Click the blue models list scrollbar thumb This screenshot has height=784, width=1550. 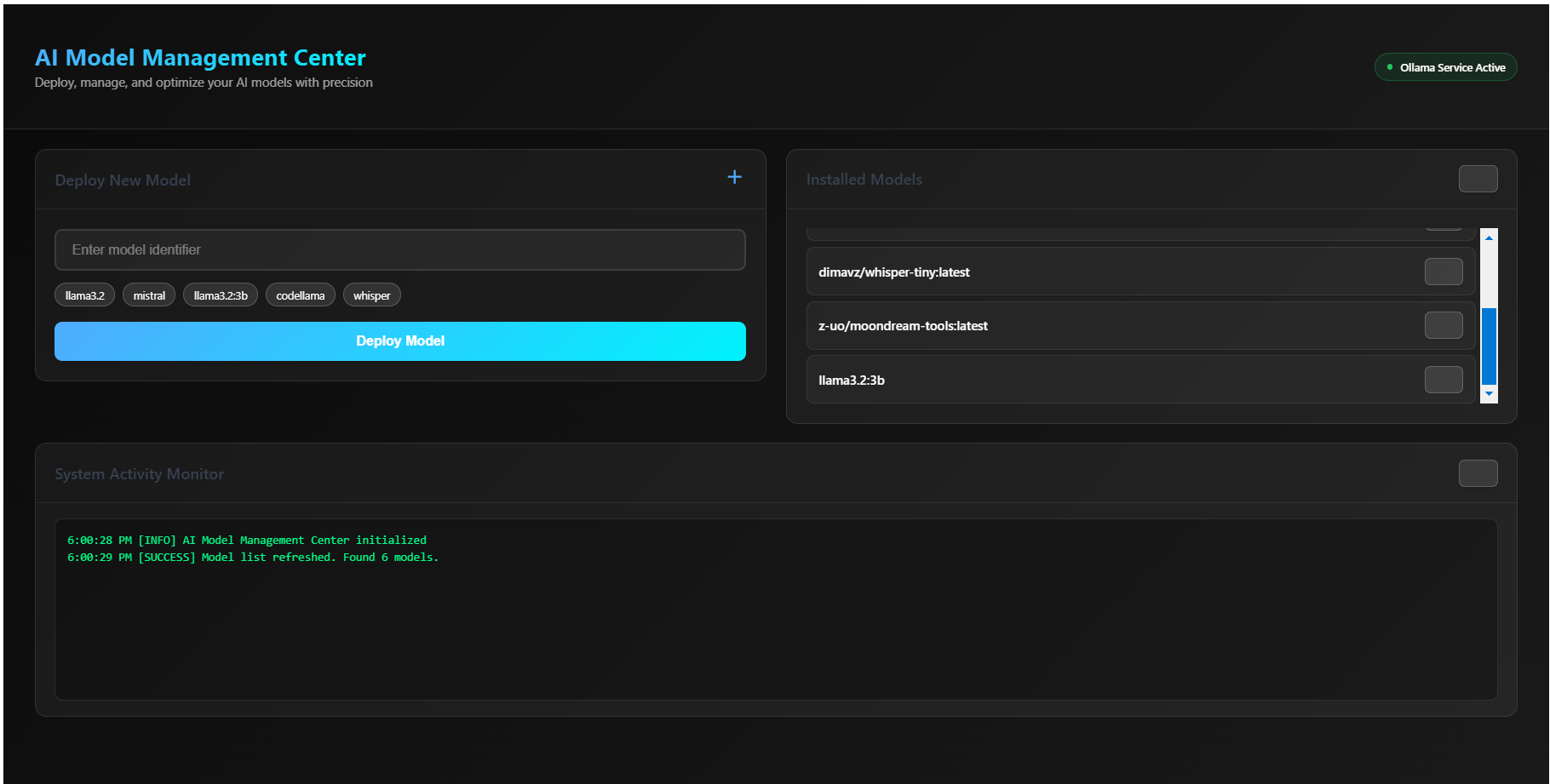pyautogui.click(x=1489, y=346)
